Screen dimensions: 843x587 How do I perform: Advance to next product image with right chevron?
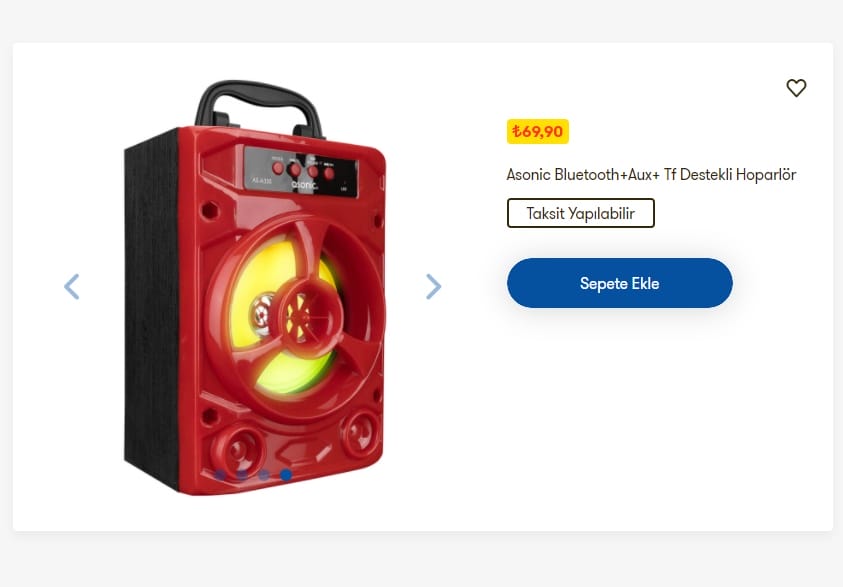(433, 287)
